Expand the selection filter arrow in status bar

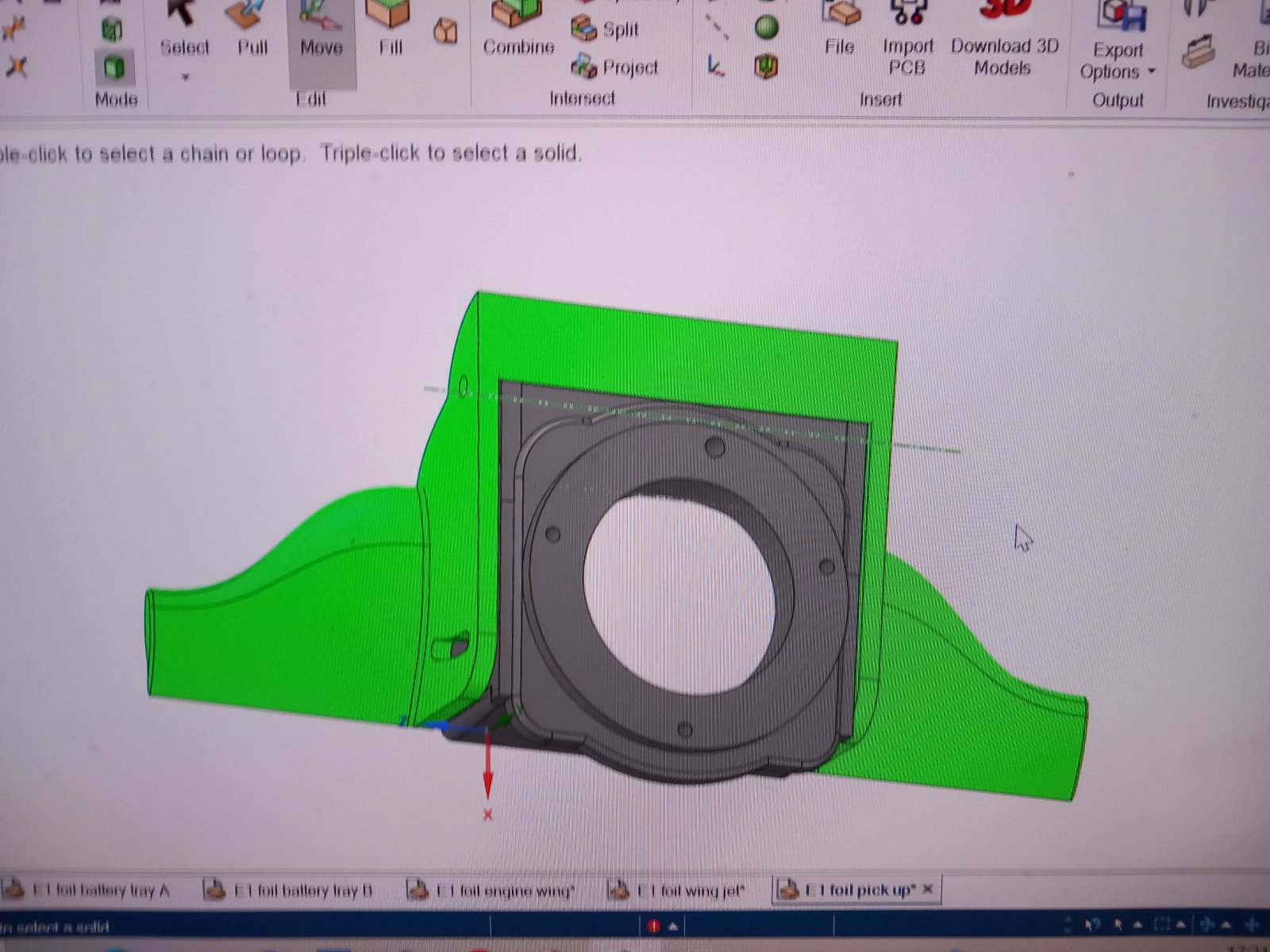coord(1182,926)
